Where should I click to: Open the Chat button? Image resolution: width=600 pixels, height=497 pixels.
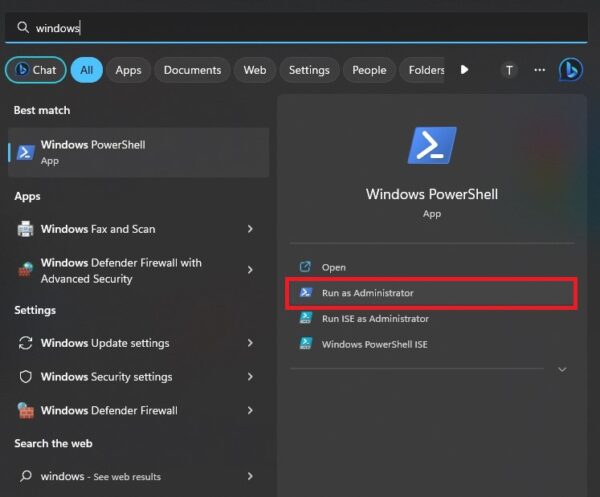click(x=36, y=70)
